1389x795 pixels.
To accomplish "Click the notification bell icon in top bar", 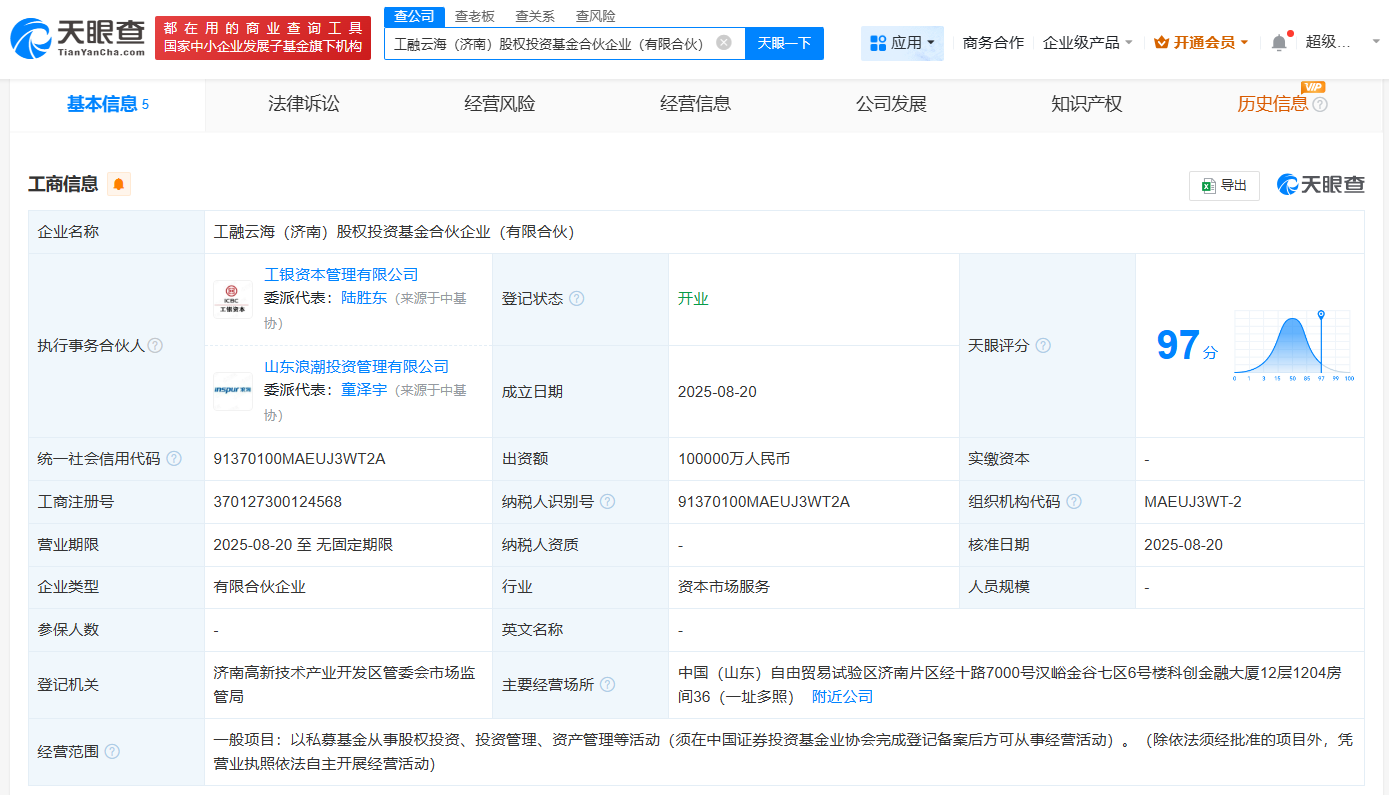I will [x=1278, y=41].
